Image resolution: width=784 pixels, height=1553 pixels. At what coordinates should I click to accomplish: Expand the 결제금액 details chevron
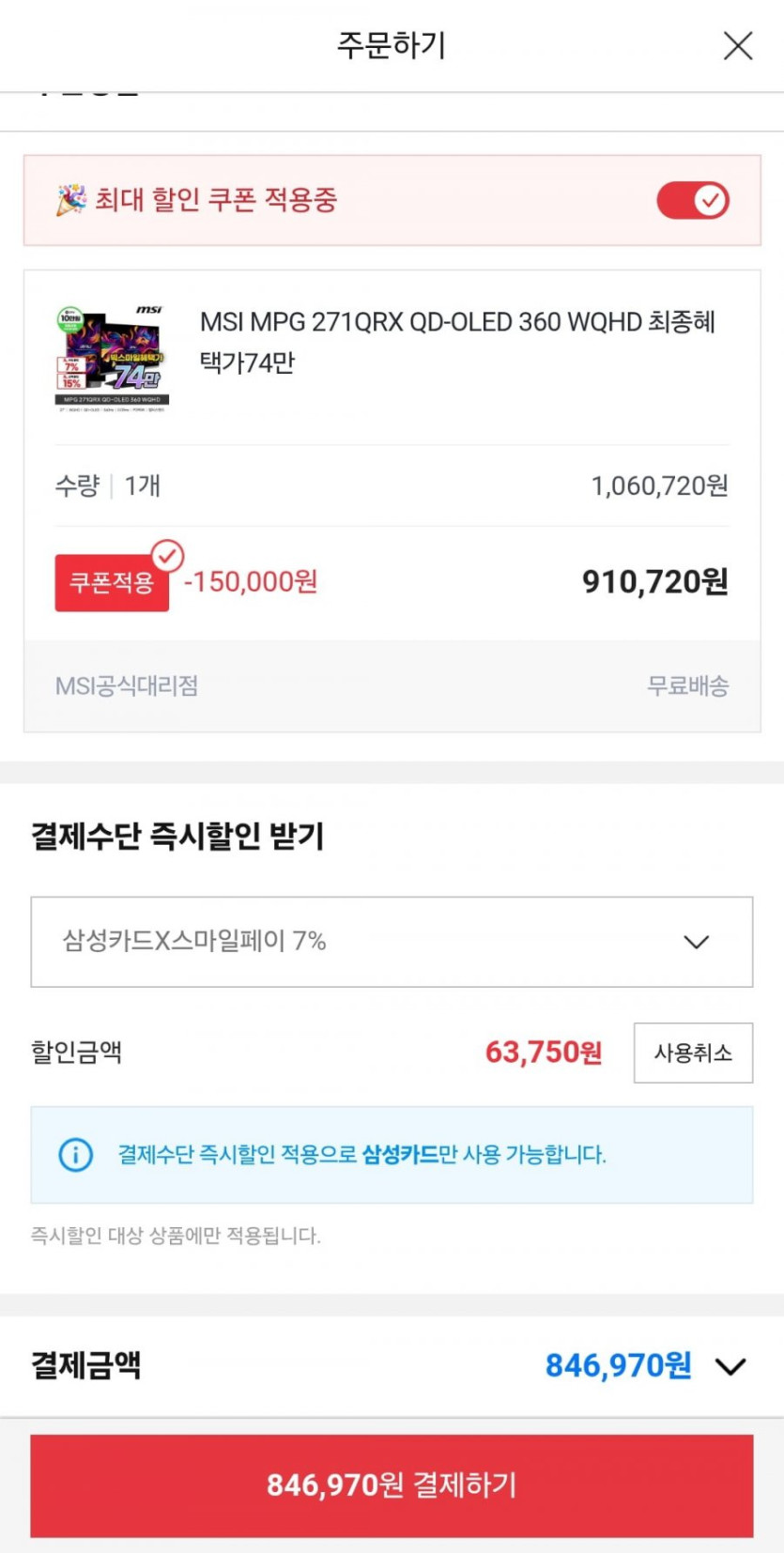coord(730,1366)
